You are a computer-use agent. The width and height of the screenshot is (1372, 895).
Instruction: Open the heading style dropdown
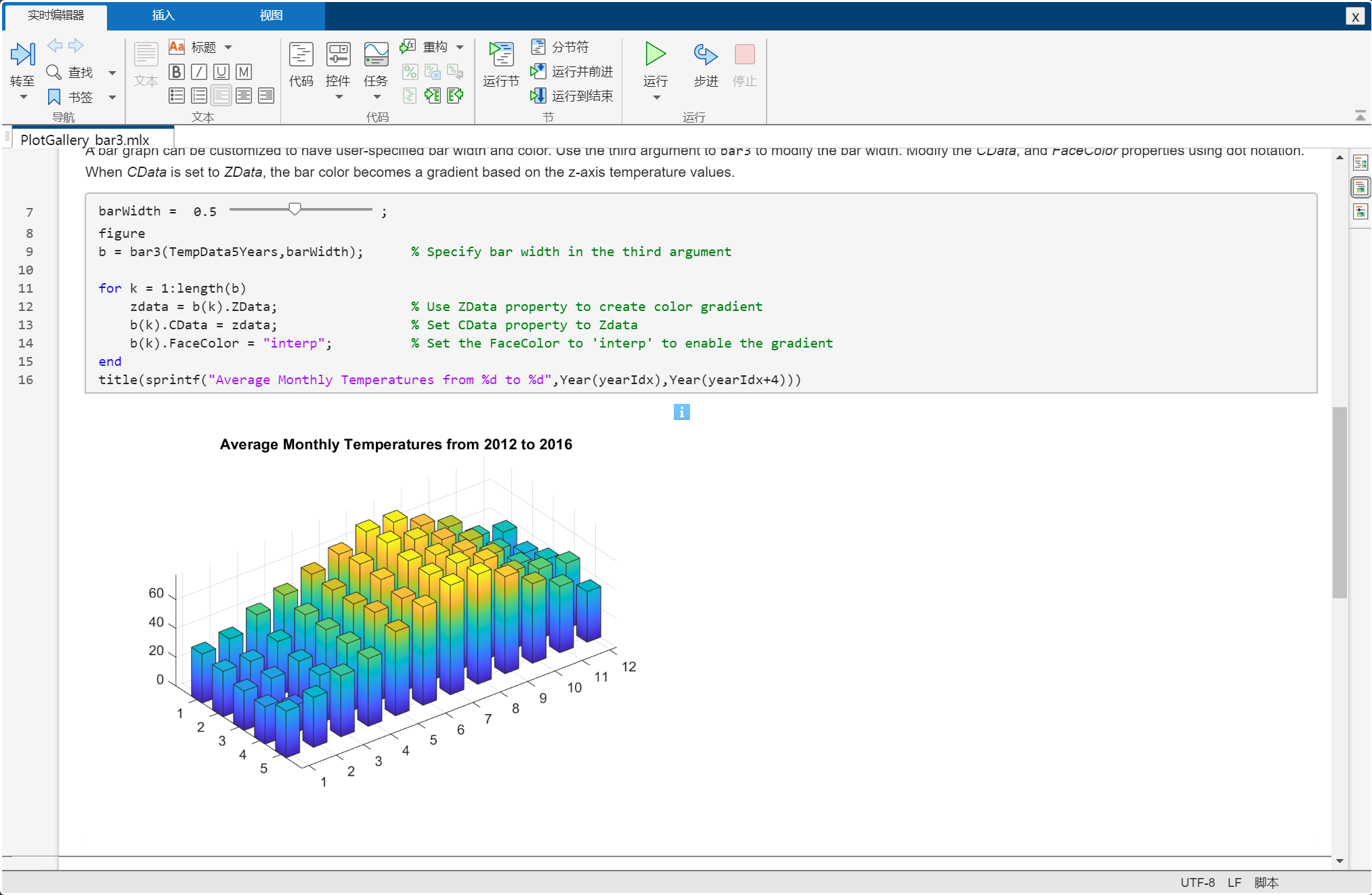tap(228, 47)
